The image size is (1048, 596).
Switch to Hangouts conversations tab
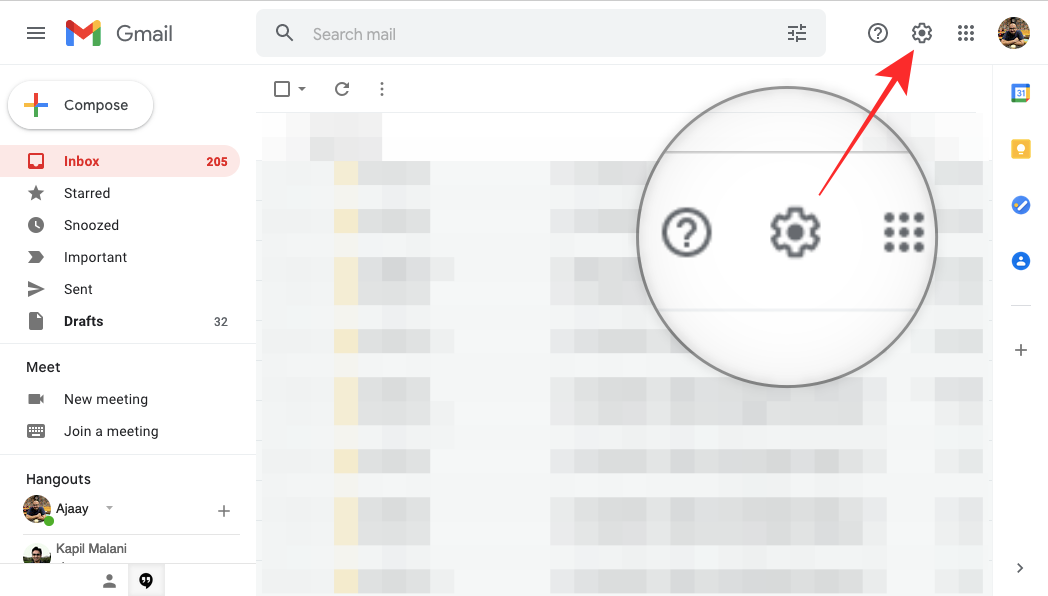146,581
